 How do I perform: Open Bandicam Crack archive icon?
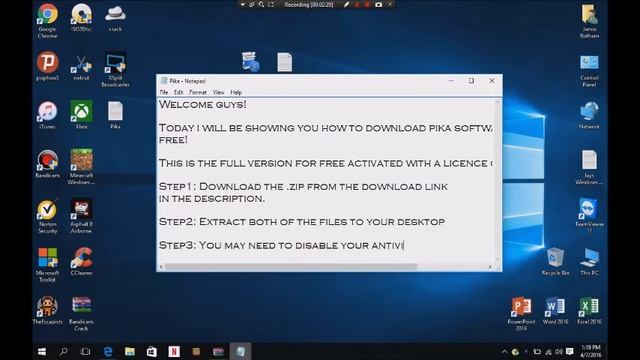[81, 313]
